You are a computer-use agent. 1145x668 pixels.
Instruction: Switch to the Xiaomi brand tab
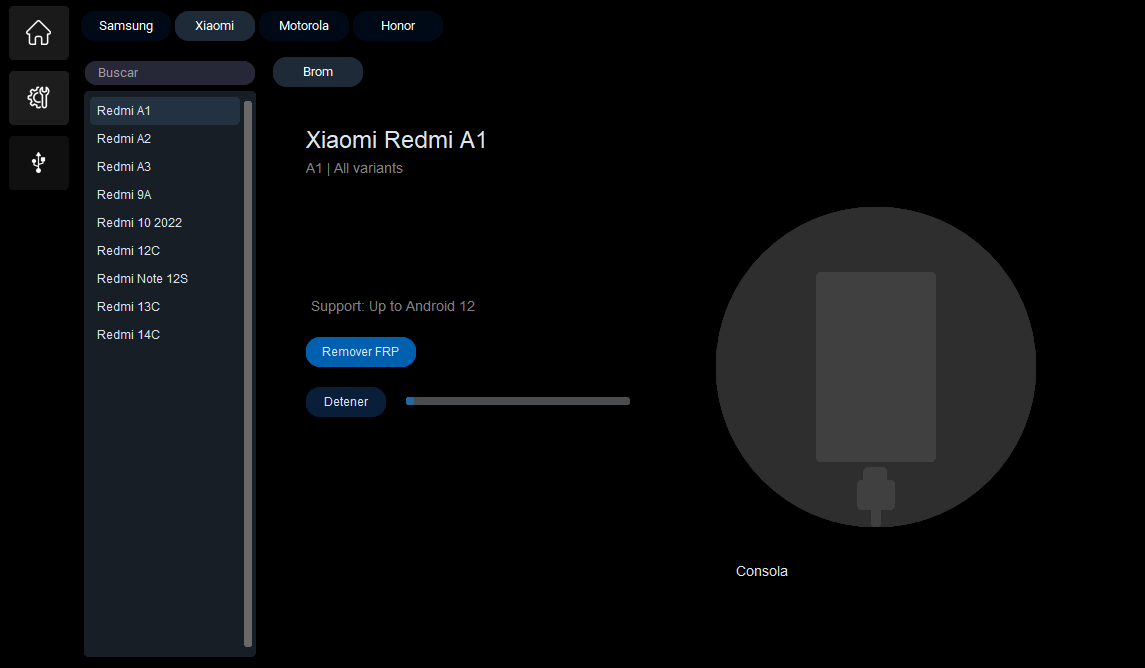point(215,26)
